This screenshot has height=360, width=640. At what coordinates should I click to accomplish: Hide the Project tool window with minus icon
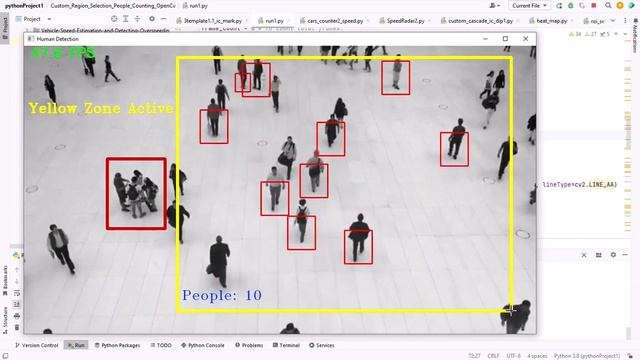pyautogui.click(x=163, y=19)
